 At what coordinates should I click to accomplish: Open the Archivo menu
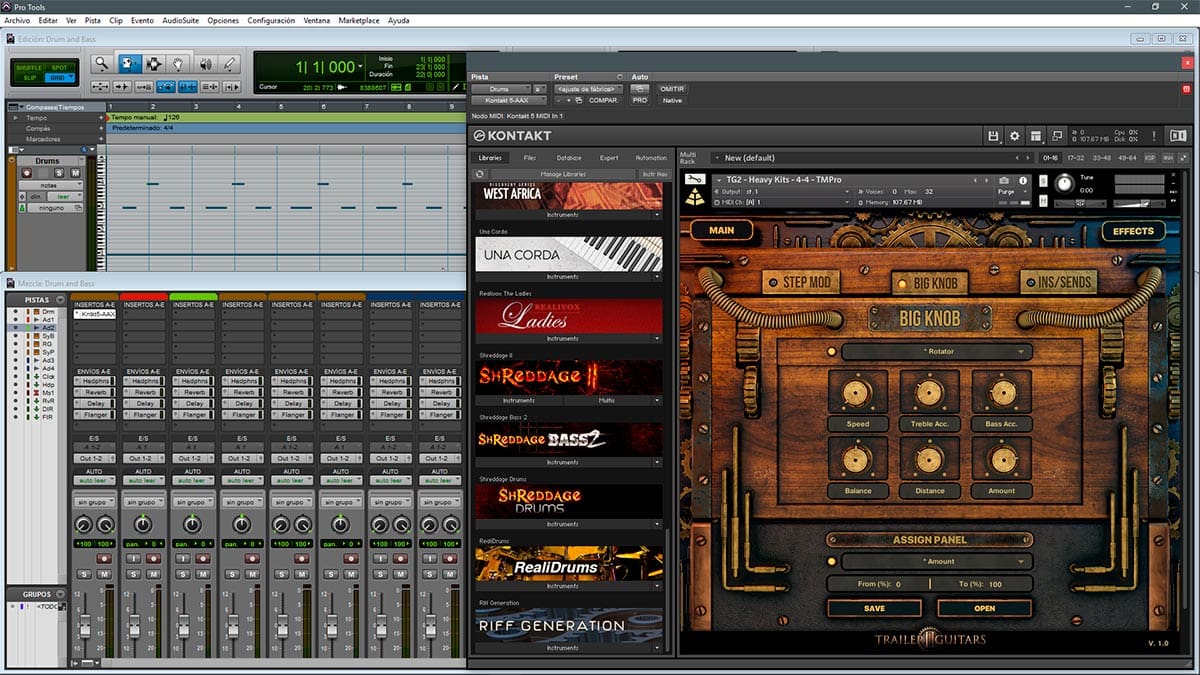click(17, 20)
